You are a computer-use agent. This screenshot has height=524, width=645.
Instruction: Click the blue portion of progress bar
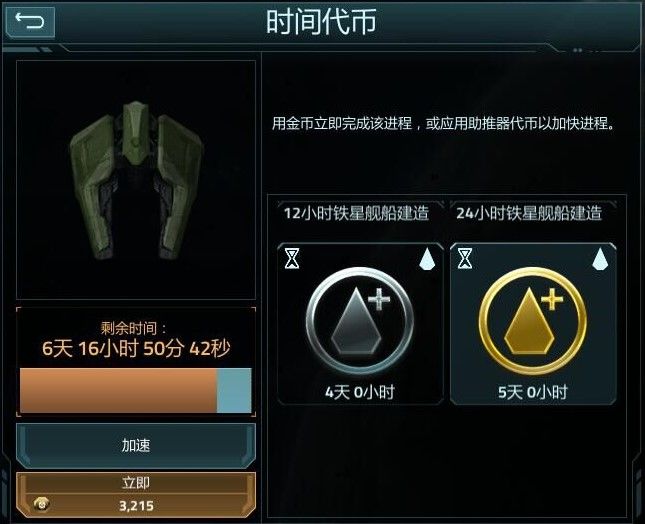[x=234, y=390]
